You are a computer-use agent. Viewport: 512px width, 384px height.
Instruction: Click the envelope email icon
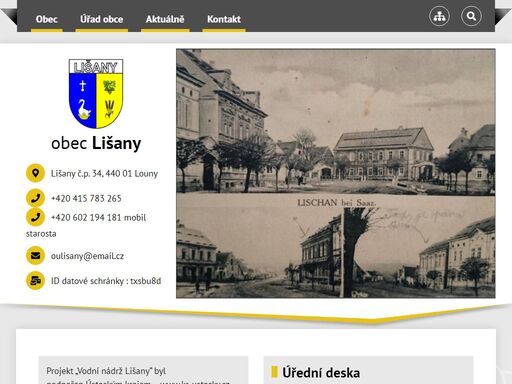pos(35,256)
